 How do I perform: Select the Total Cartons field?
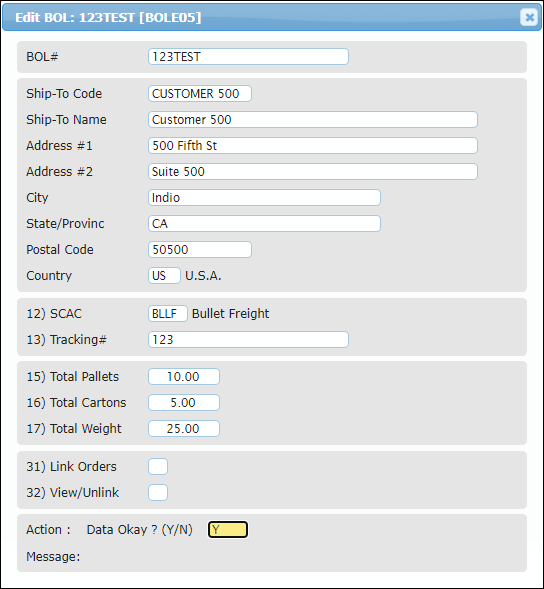[184, 403]
